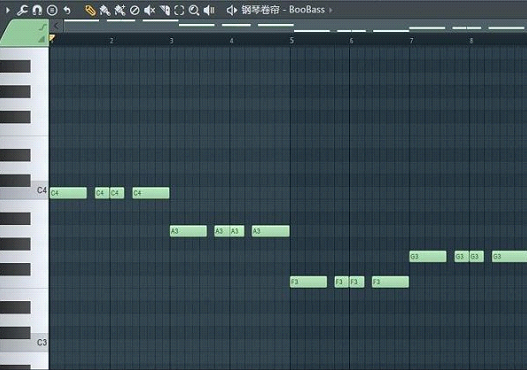
Task: Expand the arrow after BooBass title
Action: click(331, 10)
